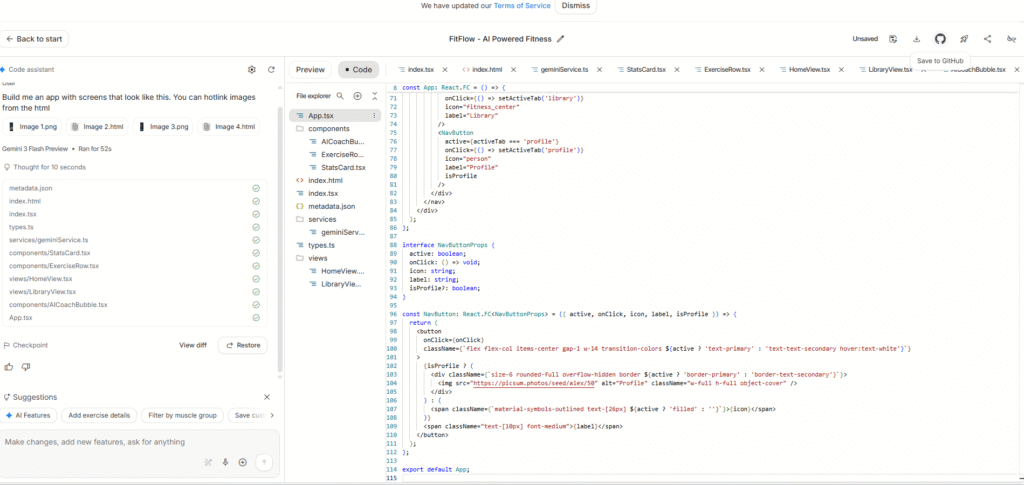This screenshot has height=485, width=1024.
Task: Switch to Preview view
Action: 310,70
